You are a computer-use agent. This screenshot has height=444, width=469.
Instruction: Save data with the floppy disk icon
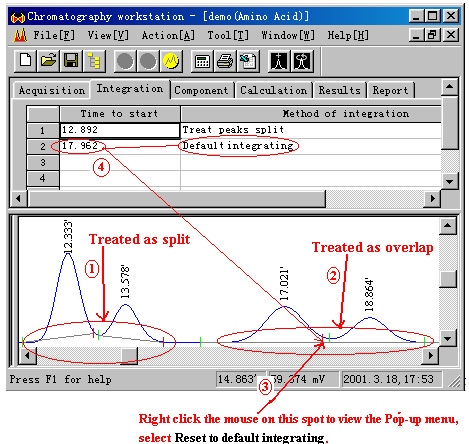pyautogui.click(x=71, y=61)
